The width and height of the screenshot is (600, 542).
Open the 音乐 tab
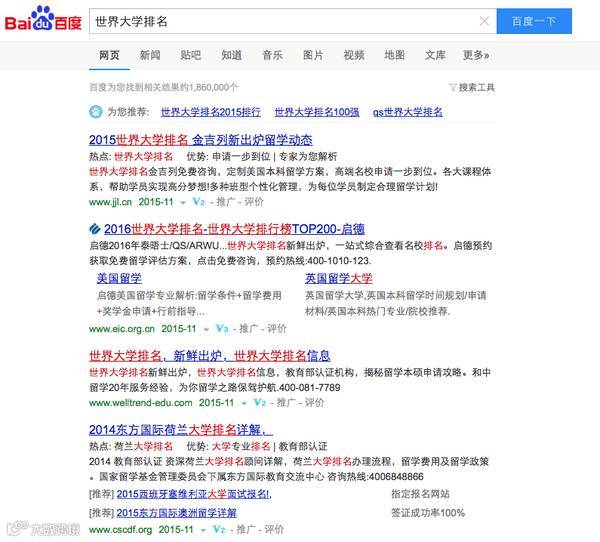click(x=272, y=55)
